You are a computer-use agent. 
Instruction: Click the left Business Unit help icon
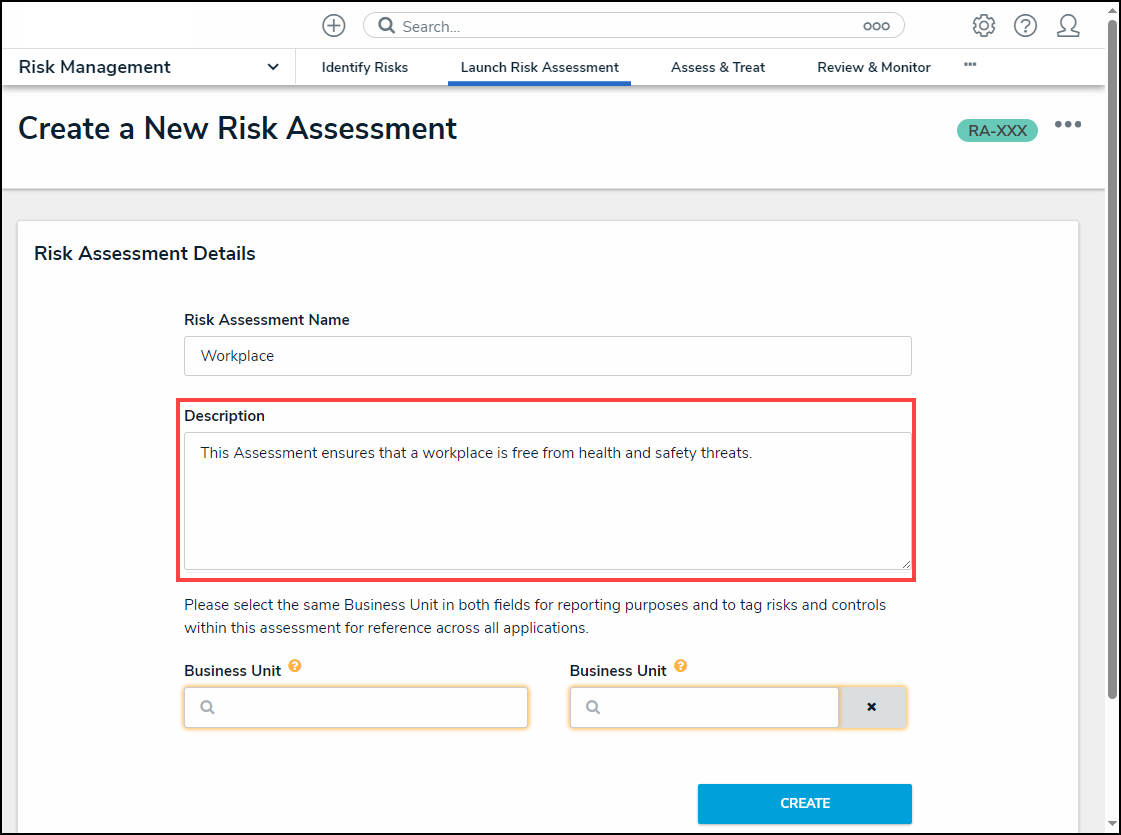[x=295, y=666]
